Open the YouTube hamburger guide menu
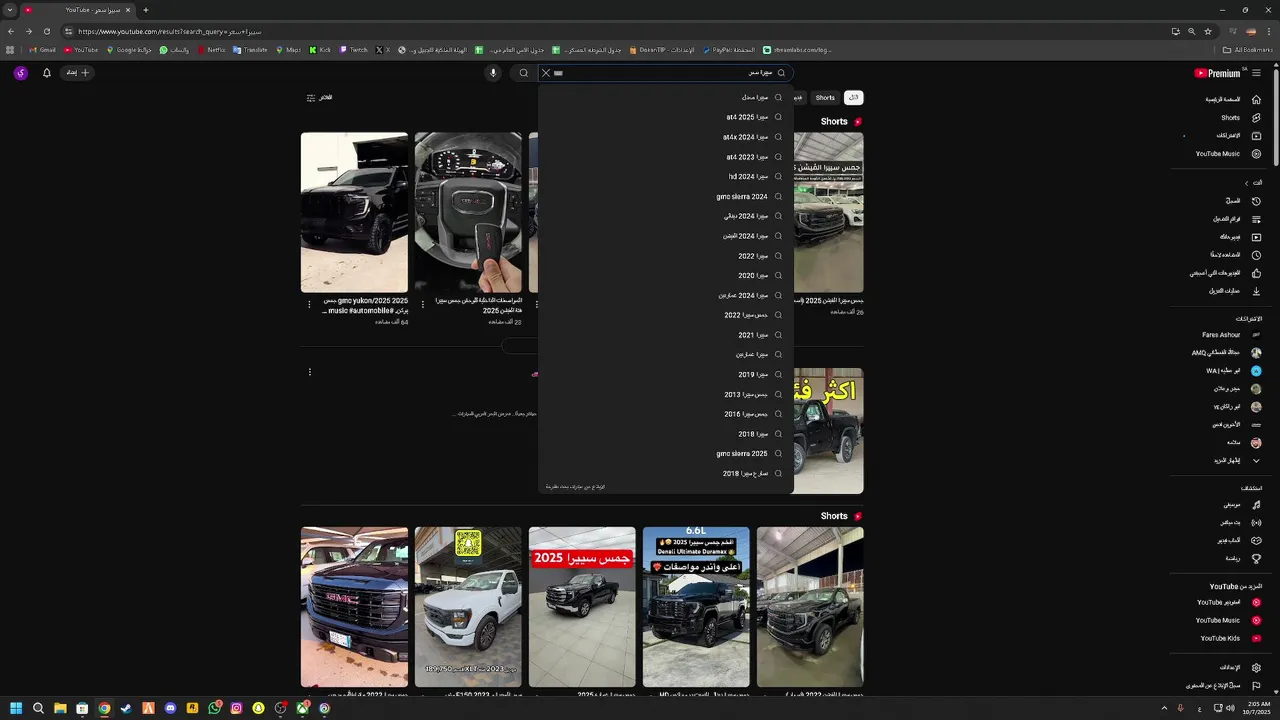Image resolution: width=1280 pixels, height=720 pixels. (x=1256, y=73)
